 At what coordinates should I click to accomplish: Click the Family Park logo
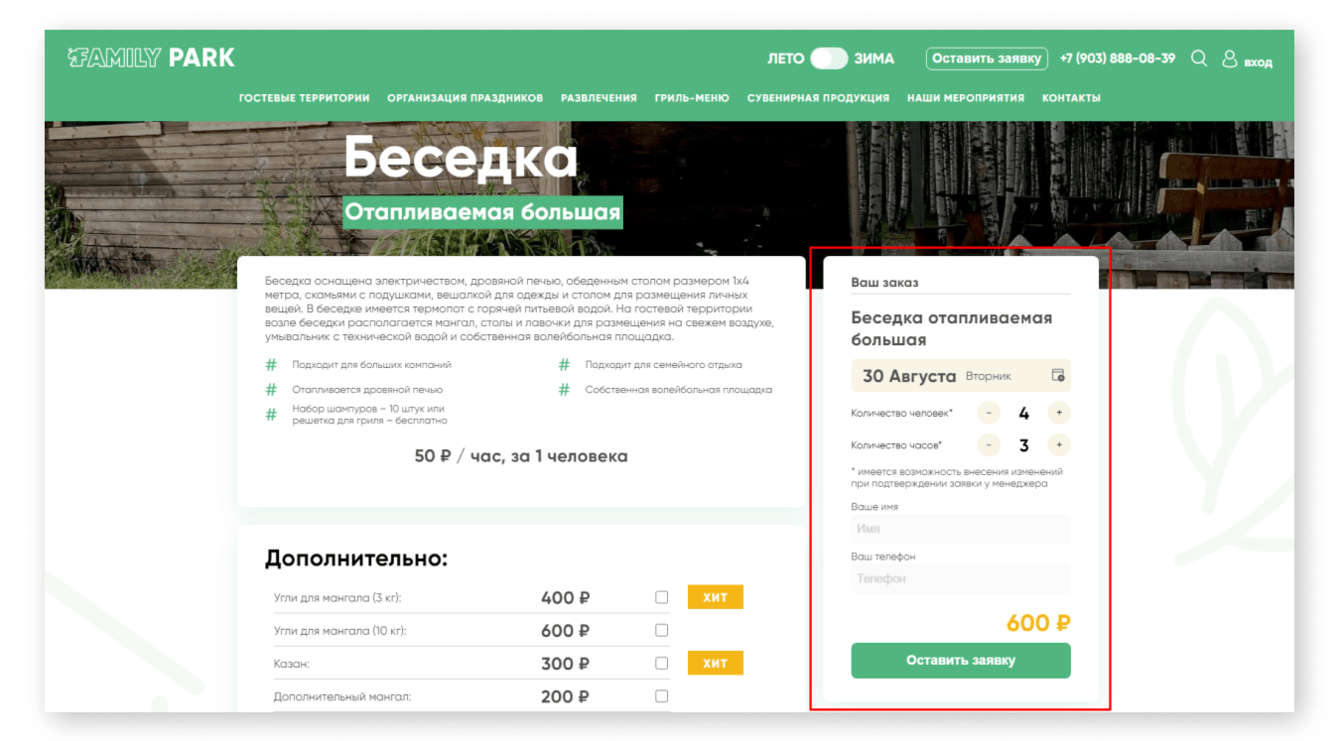151,58
